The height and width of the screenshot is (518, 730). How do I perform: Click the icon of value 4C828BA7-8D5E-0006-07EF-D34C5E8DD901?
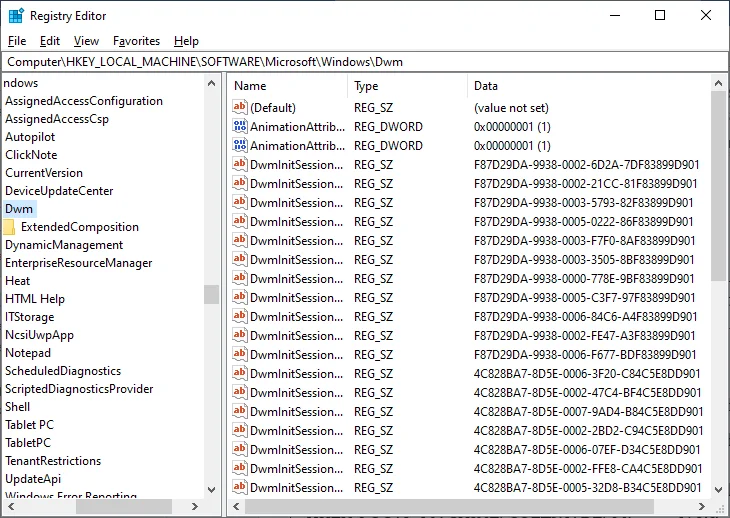(239, 449)
